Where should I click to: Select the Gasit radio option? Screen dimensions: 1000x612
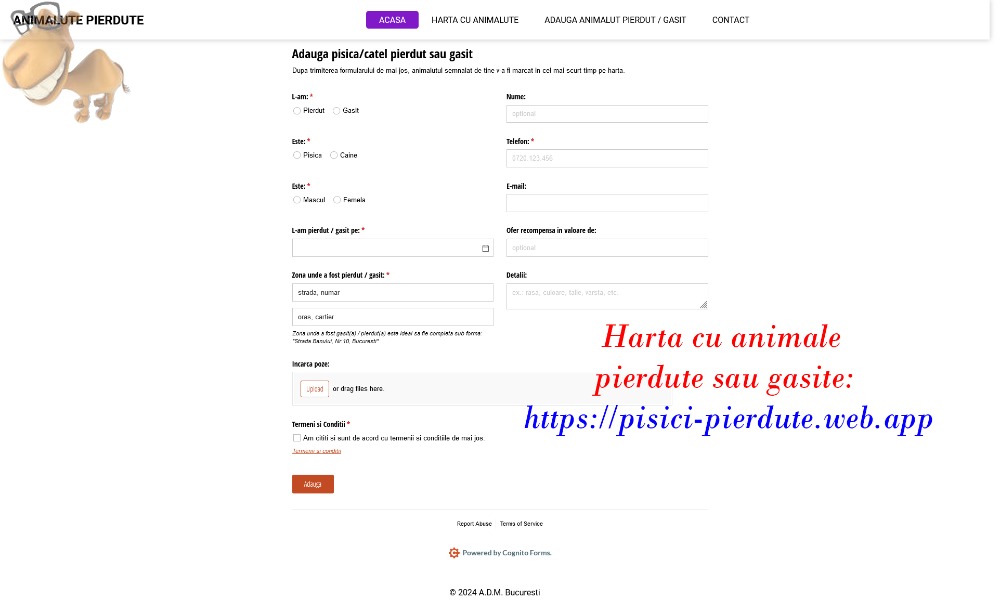[x=337, y=111]
